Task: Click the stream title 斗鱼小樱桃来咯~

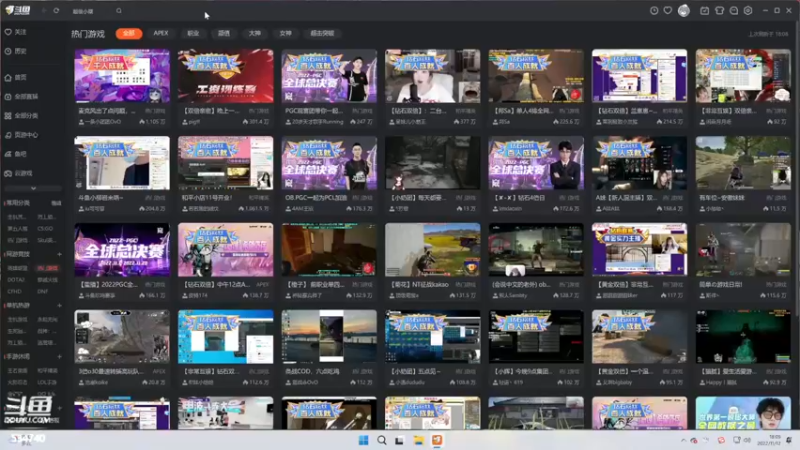Action: 101,197
